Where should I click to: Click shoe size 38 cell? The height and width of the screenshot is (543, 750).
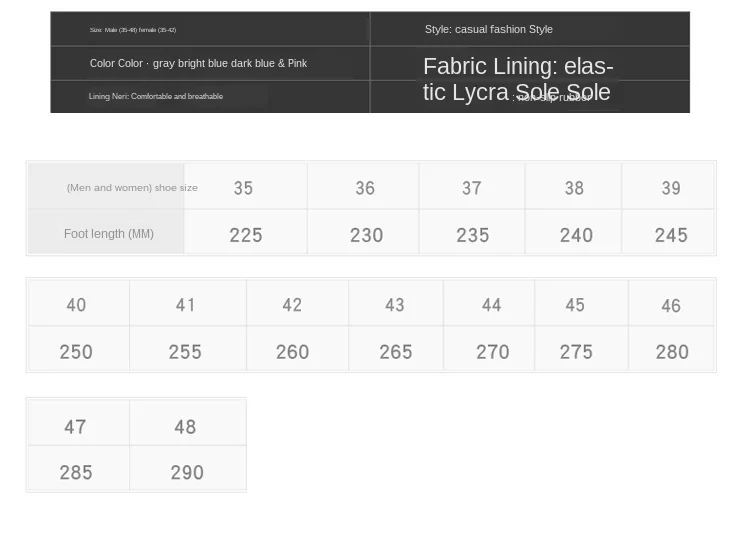coord(573,187)
